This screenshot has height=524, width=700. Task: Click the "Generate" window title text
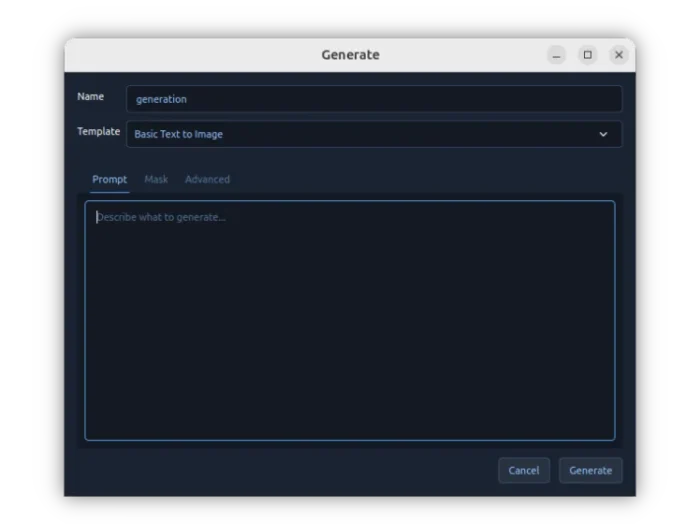350,55
